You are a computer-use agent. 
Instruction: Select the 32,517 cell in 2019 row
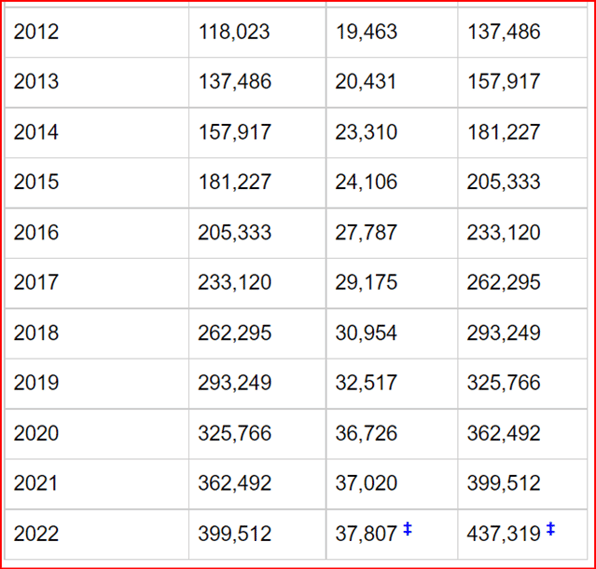coord(392,384)
